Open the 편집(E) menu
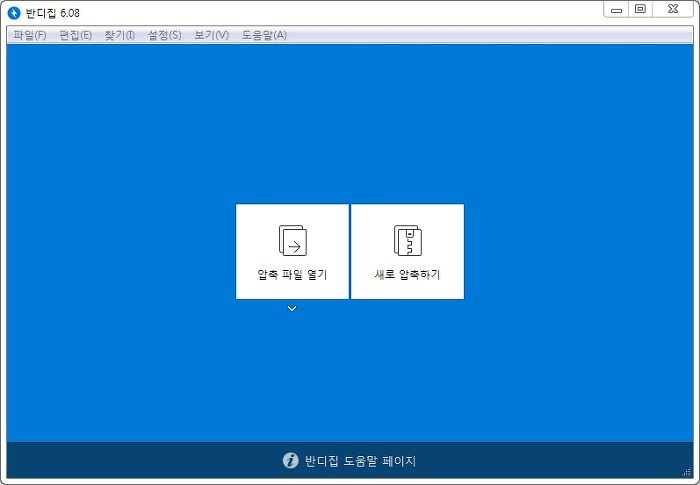The height and width of the screenshot is (485, 700). tap(75, 35)
